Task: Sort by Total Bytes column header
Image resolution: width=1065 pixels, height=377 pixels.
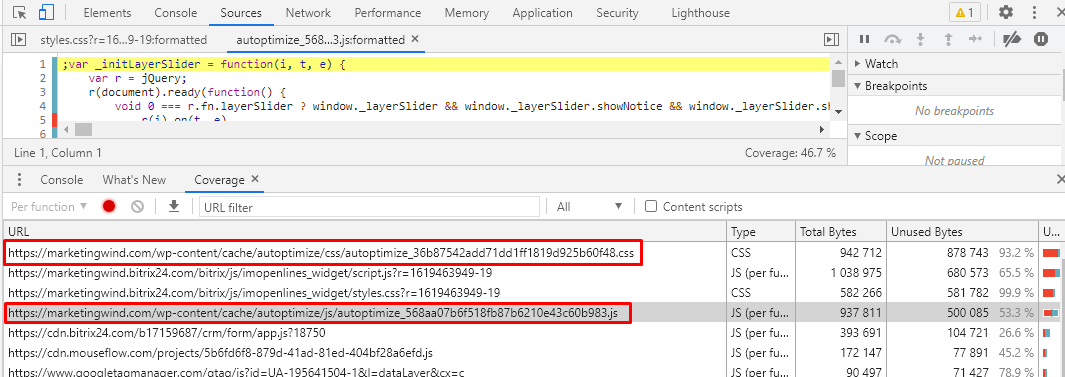Action: (840, 232)
